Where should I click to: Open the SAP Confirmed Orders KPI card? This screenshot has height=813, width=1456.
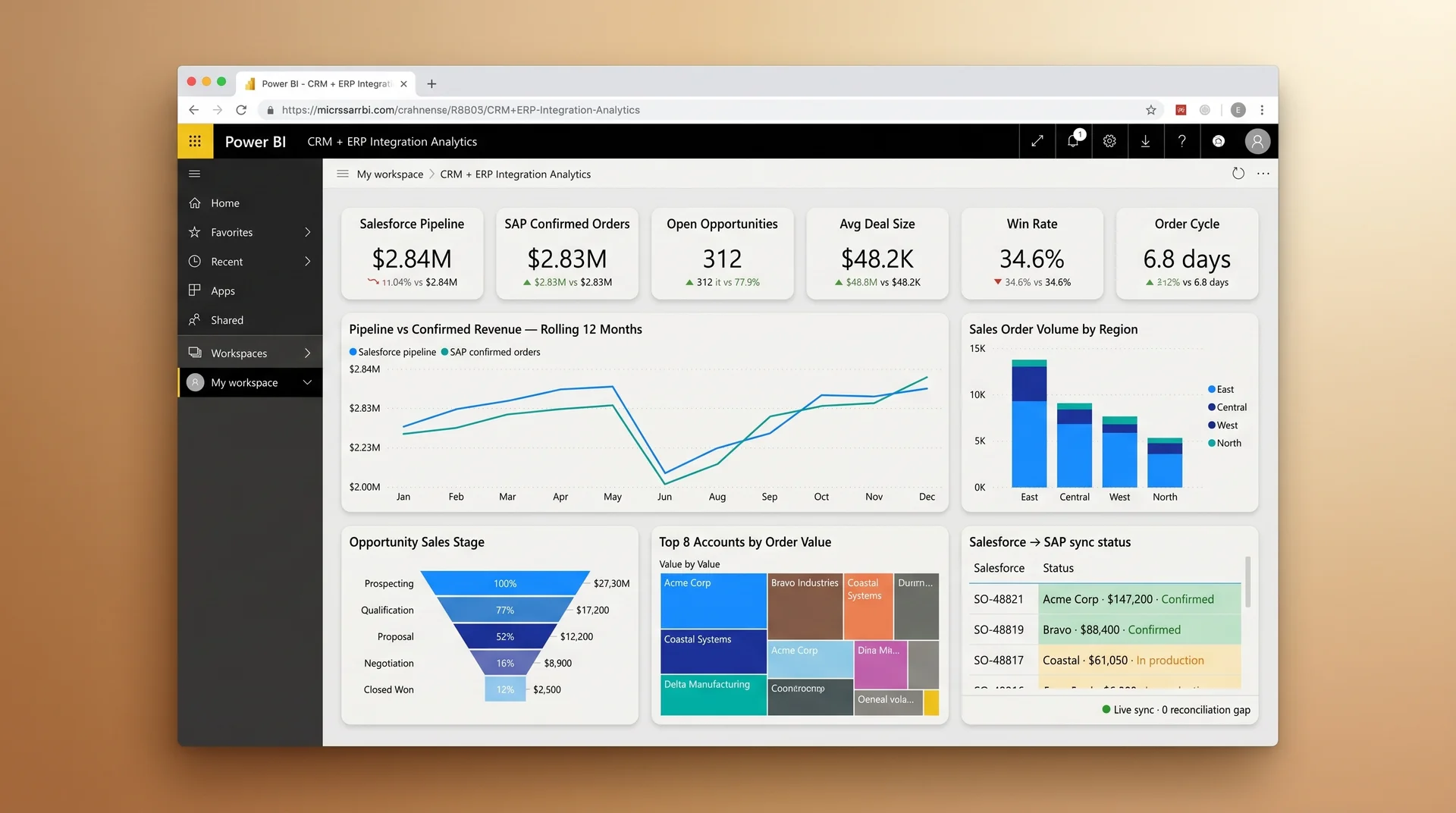(x=567, y=253)
